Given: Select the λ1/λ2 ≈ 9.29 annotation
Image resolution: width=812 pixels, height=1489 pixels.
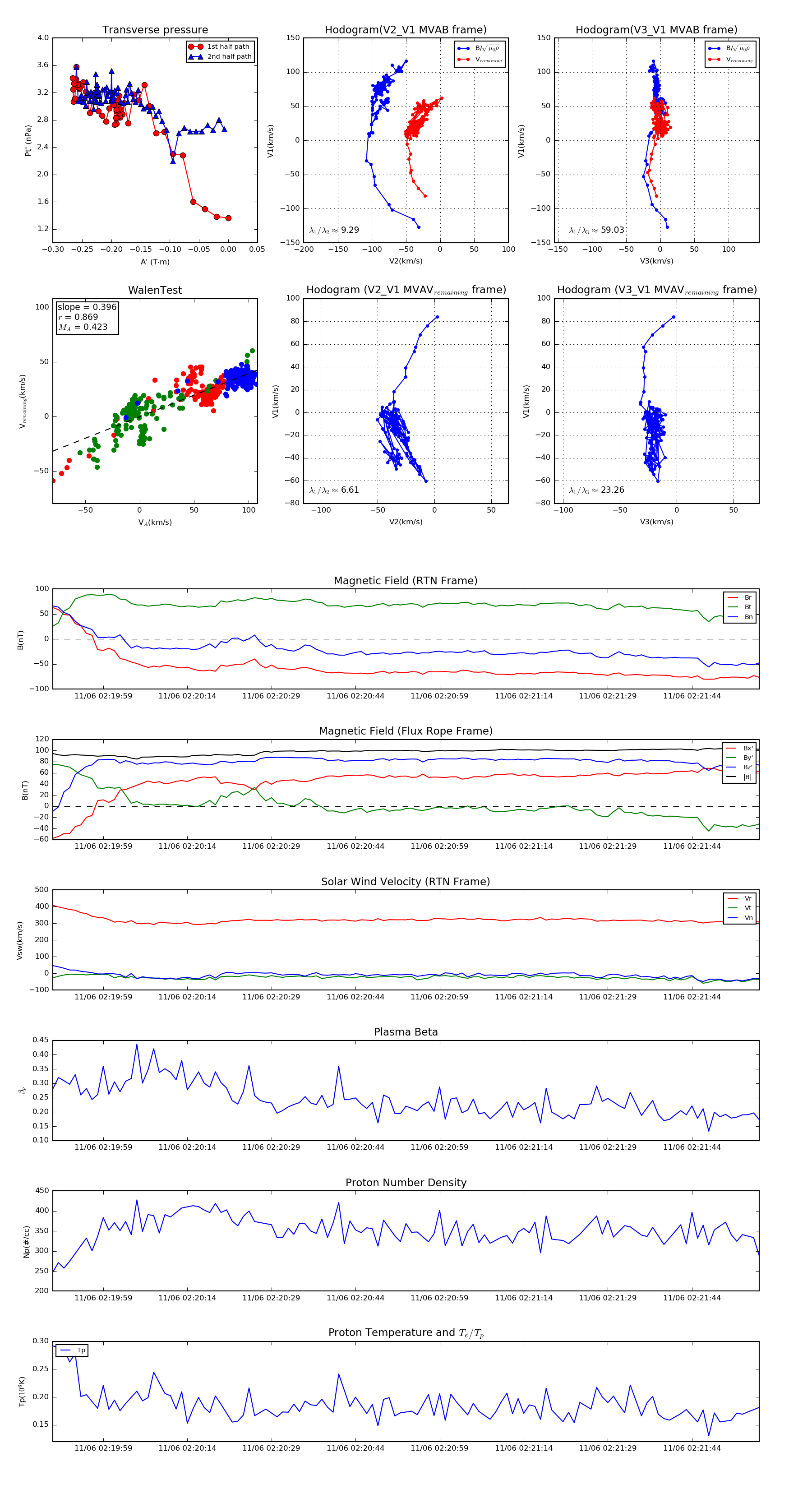Looking at the screenshot, I should [334, 230].
